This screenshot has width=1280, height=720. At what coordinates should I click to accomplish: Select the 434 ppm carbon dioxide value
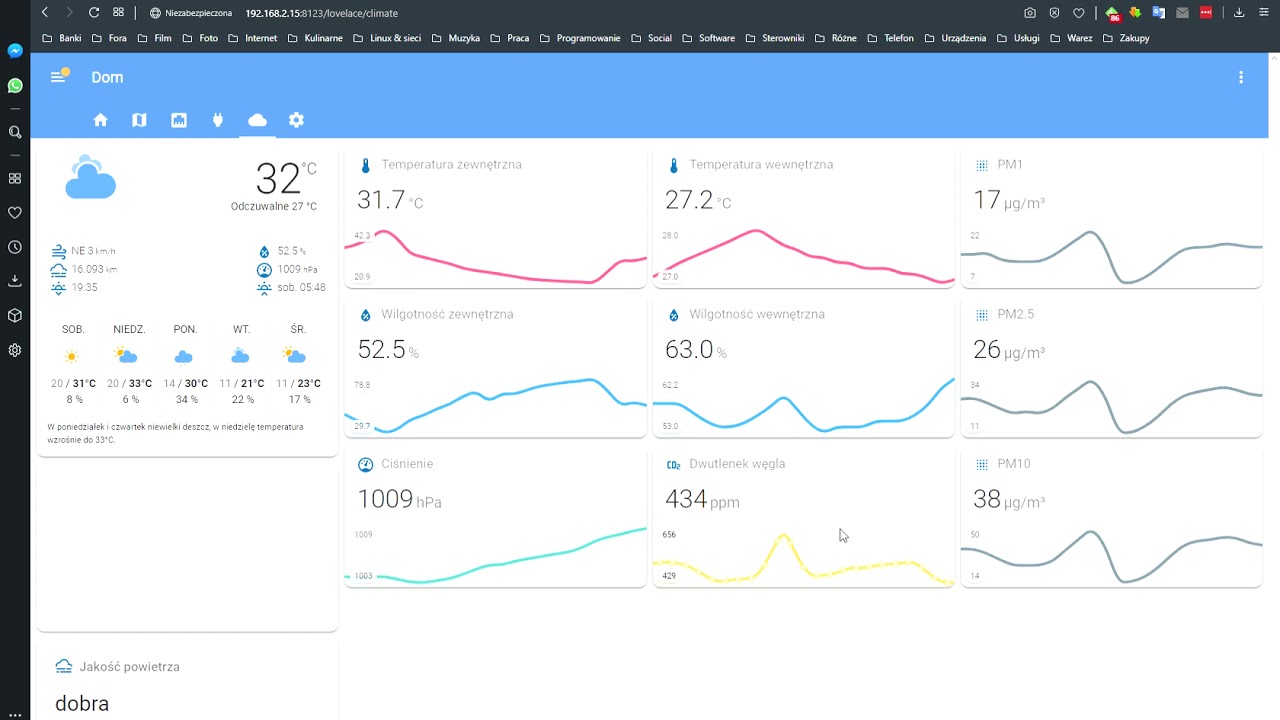click(x=702, y=499)
